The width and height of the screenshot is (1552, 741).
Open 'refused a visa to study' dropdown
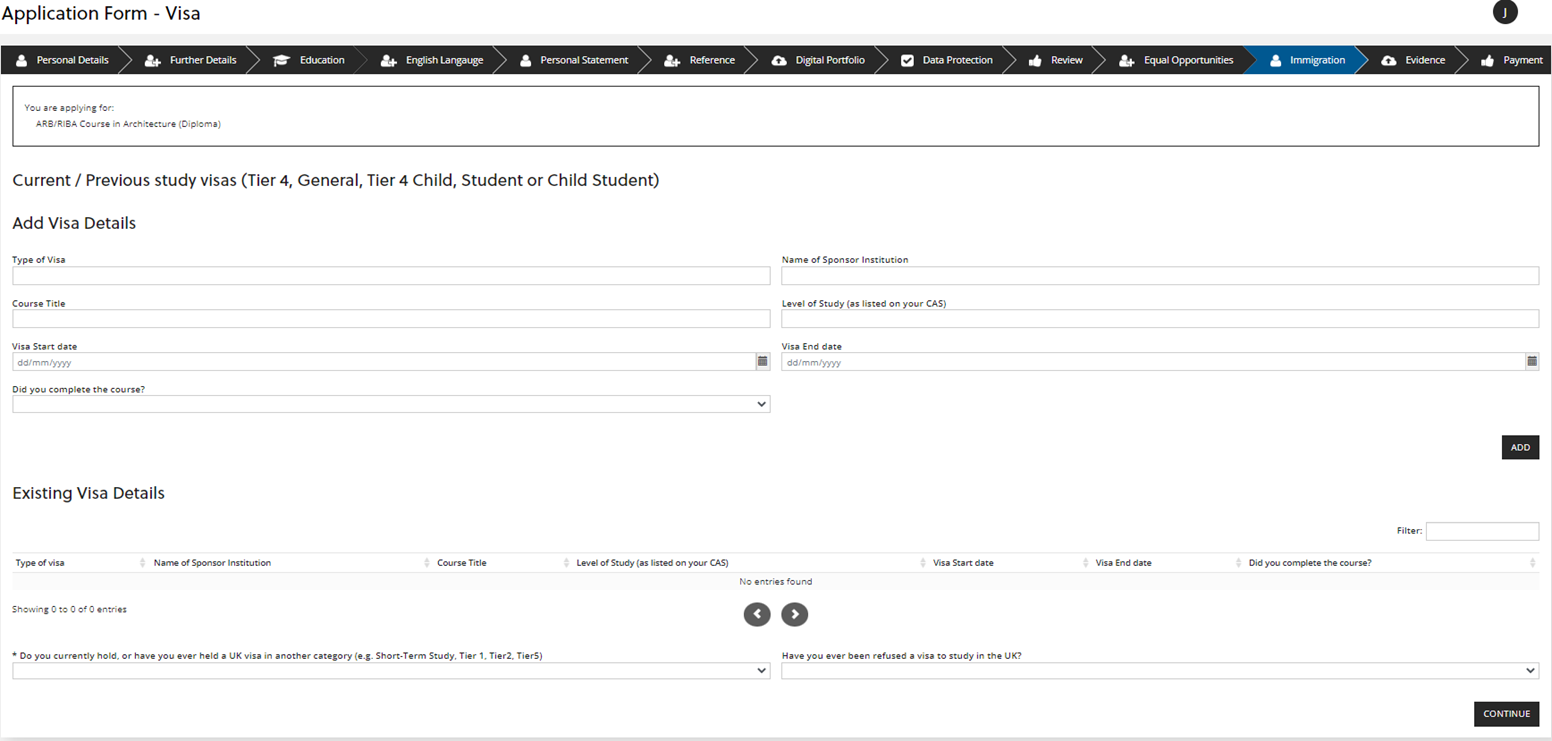coord(1159,671)
